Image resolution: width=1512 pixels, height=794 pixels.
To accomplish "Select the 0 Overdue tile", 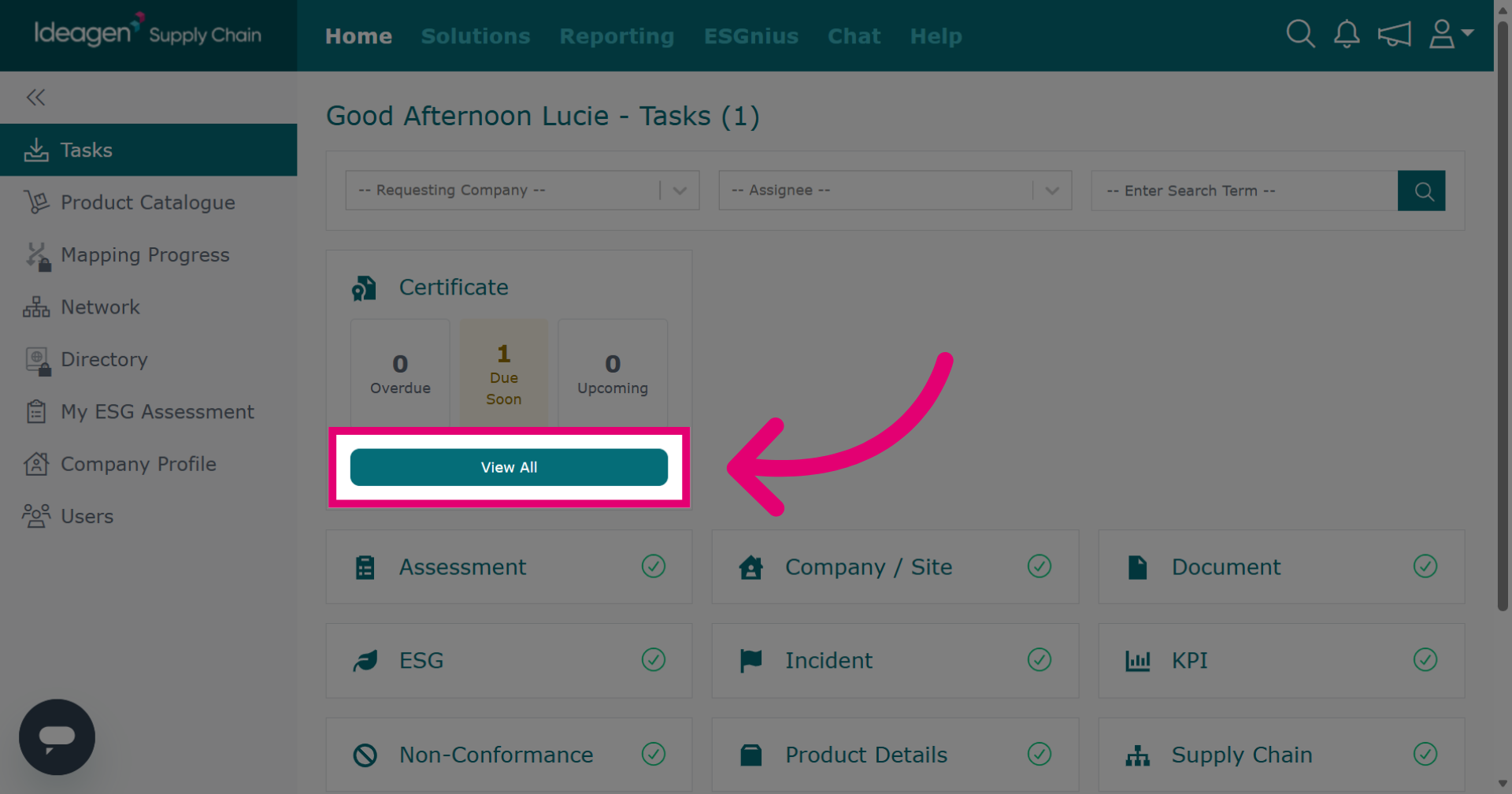I will [x=400, y=373].
